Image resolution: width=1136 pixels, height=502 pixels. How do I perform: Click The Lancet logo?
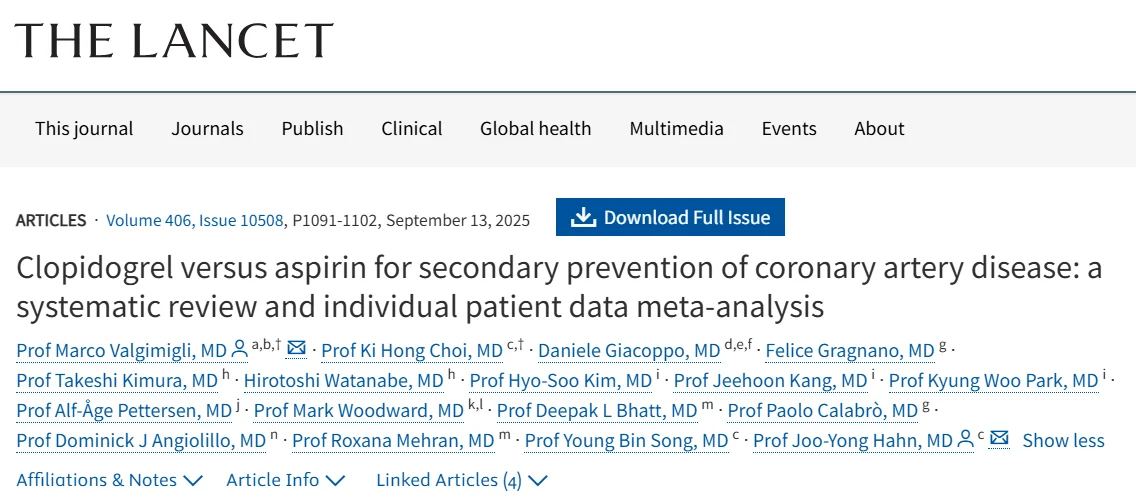pos(174,41)
